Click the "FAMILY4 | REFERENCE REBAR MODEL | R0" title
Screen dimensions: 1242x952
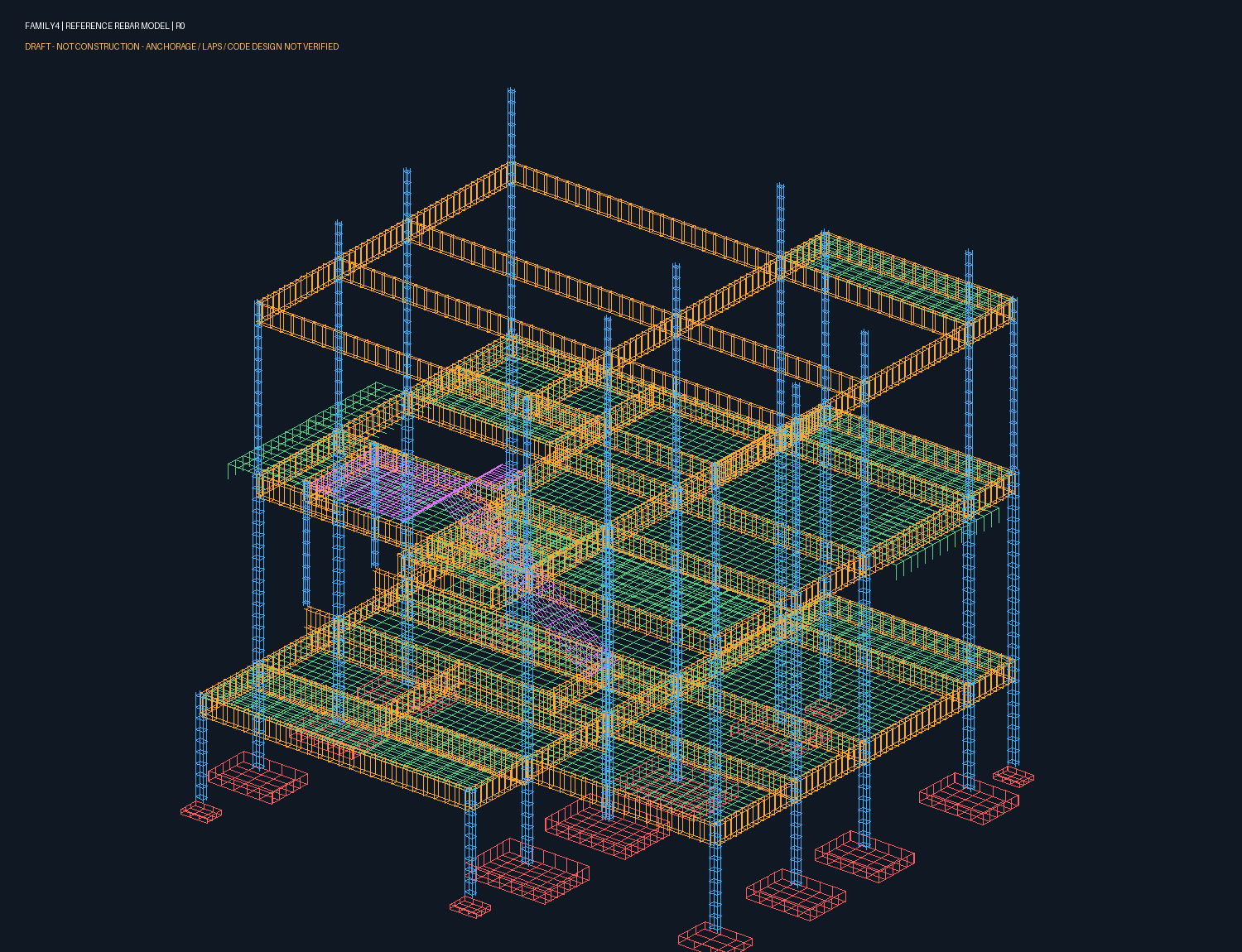tap(105, 26)
